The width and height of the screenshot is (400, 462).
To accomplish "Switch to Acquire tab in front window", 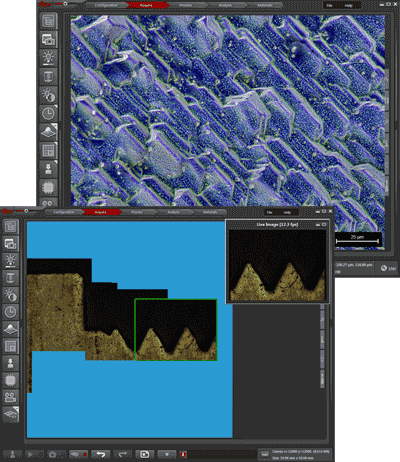I will pos(101,212).
